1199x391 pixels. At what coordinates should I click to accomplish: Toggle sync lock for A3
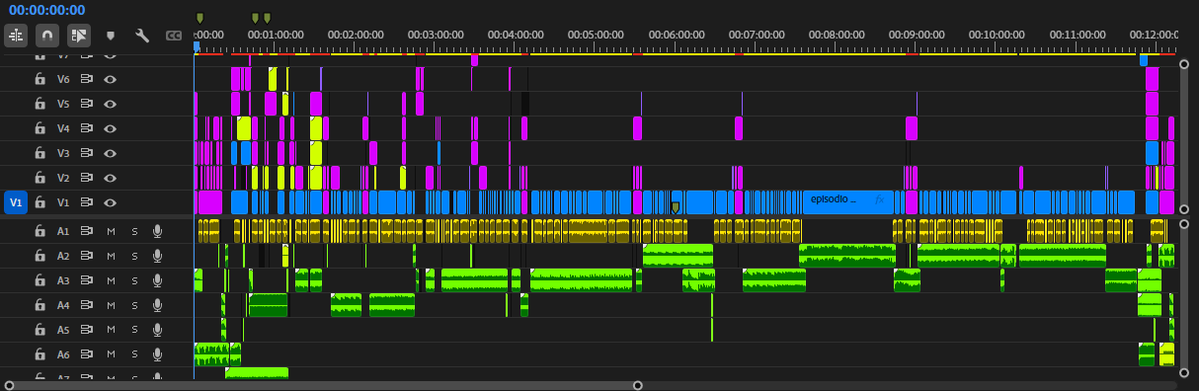[87, 280]
